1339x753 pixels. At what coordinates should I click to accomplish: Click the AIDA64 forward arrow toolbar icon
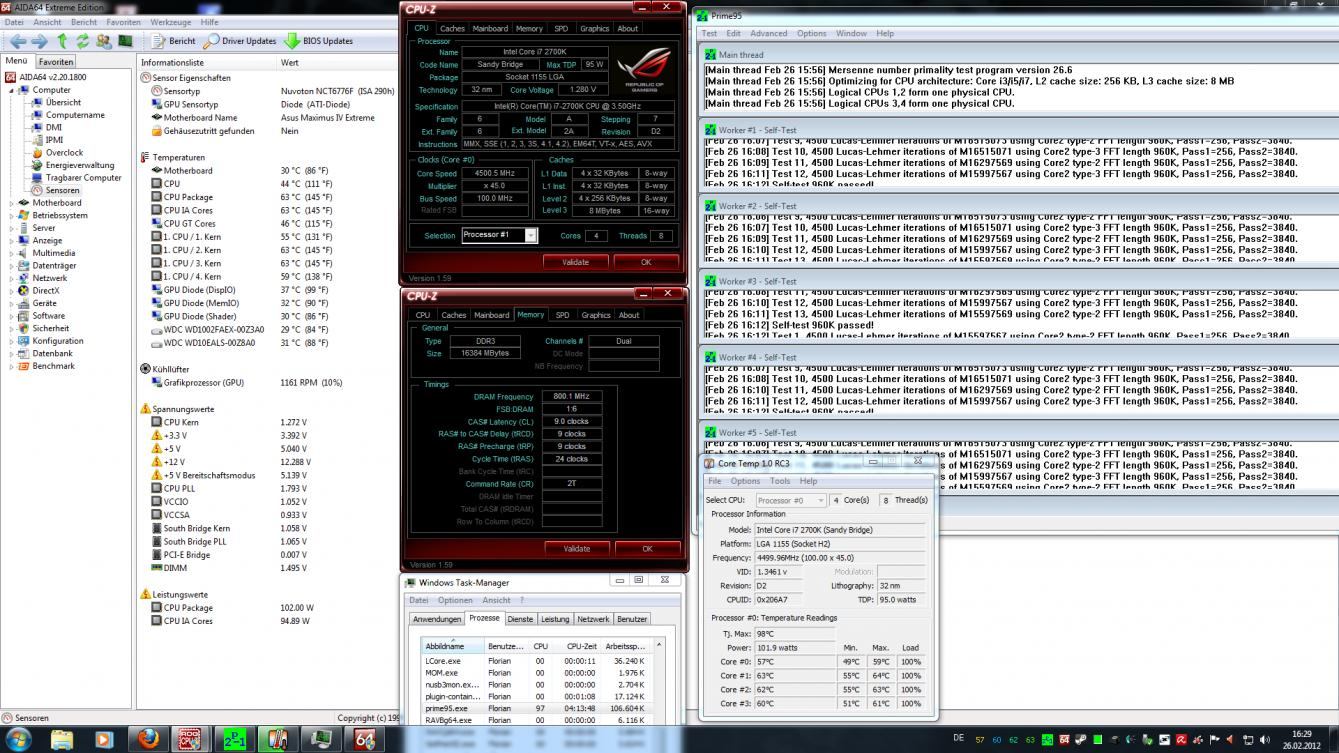click(x=39, y=41)
